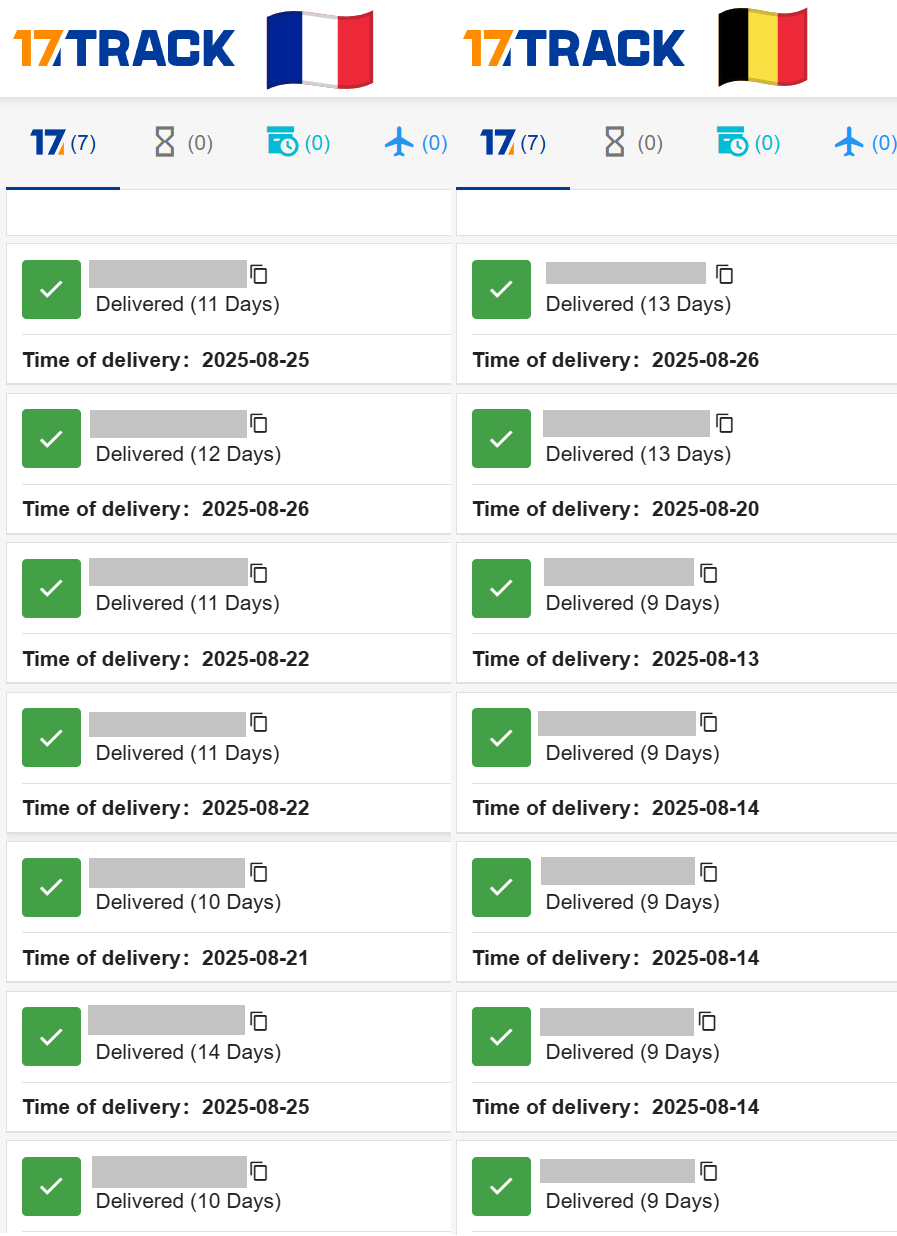Switch to the '17 (7)' tab in the left panel

(62, 142)
